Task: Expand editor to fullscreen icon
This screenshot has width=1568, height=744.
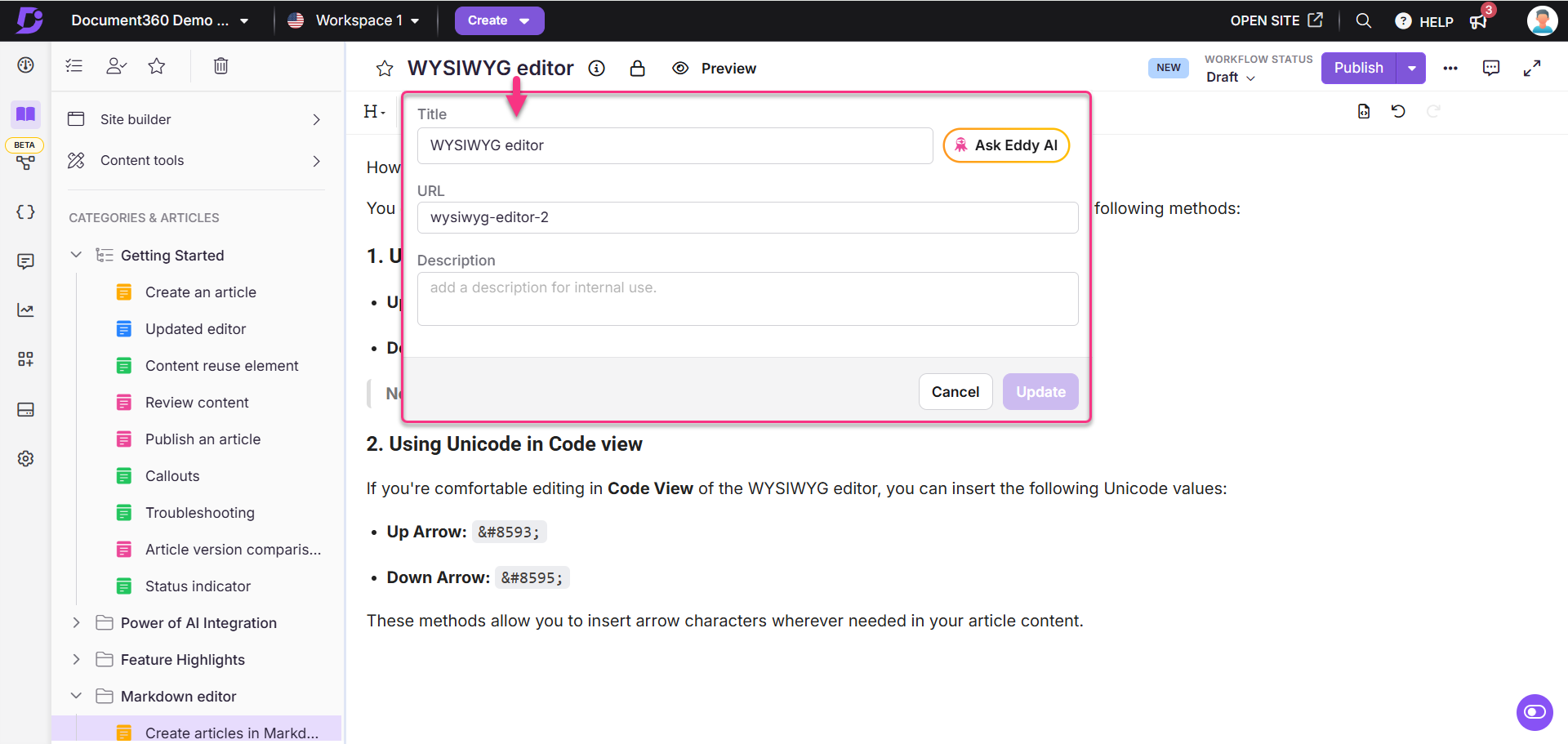Action: (x=1532, y=69)
